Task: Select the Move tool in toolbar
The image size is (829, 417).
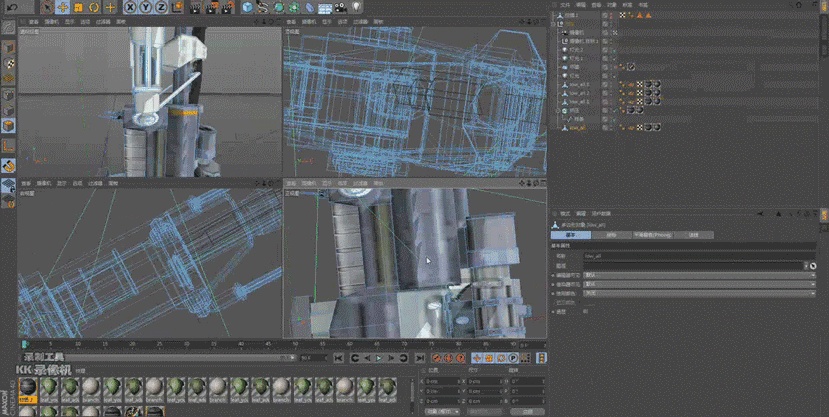Action: tap(63, 7)
